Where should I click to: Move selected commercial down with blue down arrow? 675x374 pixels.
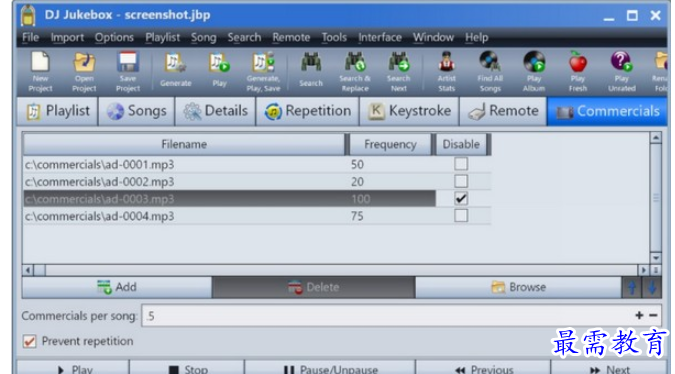point(652,287)
